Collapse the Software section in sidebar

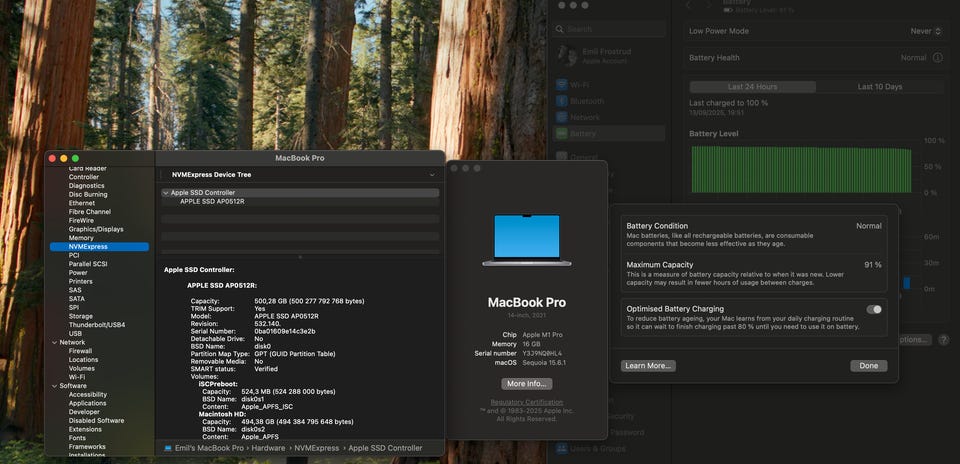coord(54,386)
